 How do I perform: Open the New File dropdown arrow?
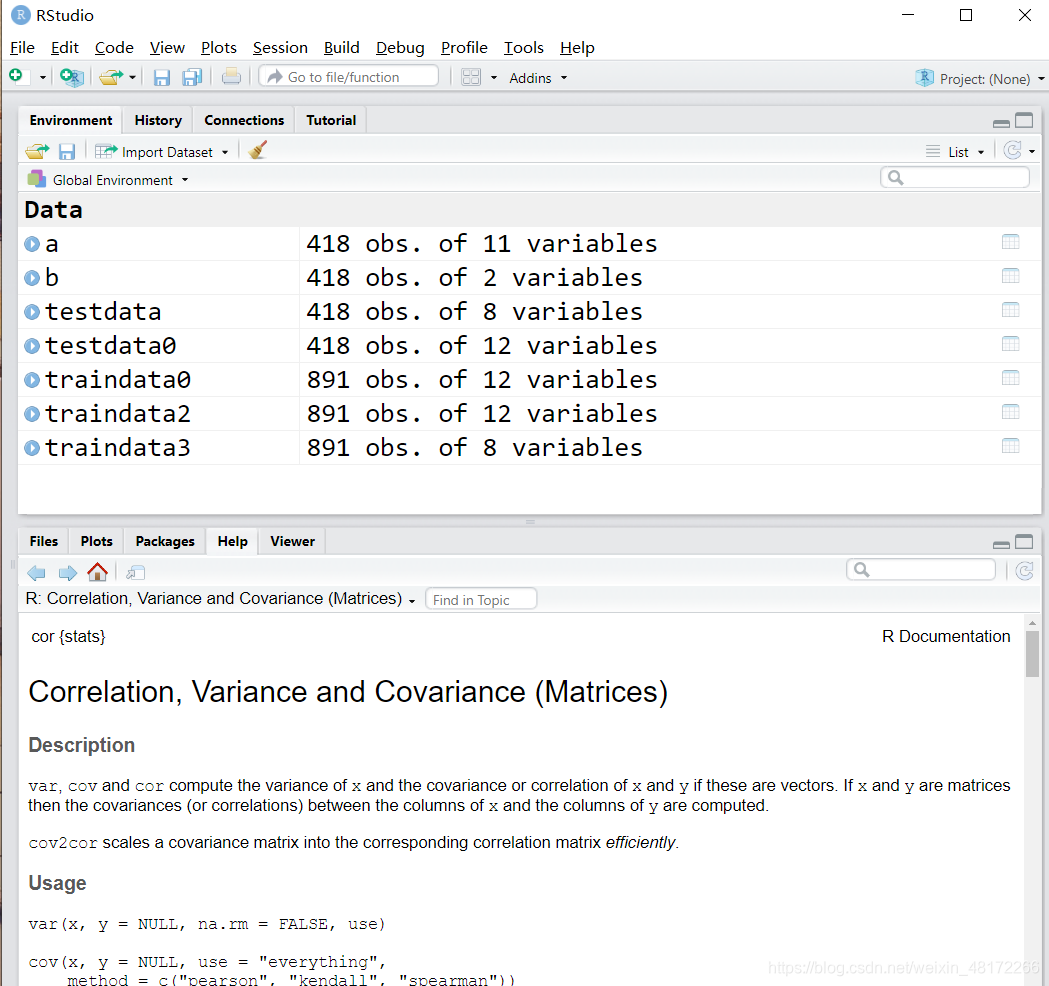click(42, 78)
